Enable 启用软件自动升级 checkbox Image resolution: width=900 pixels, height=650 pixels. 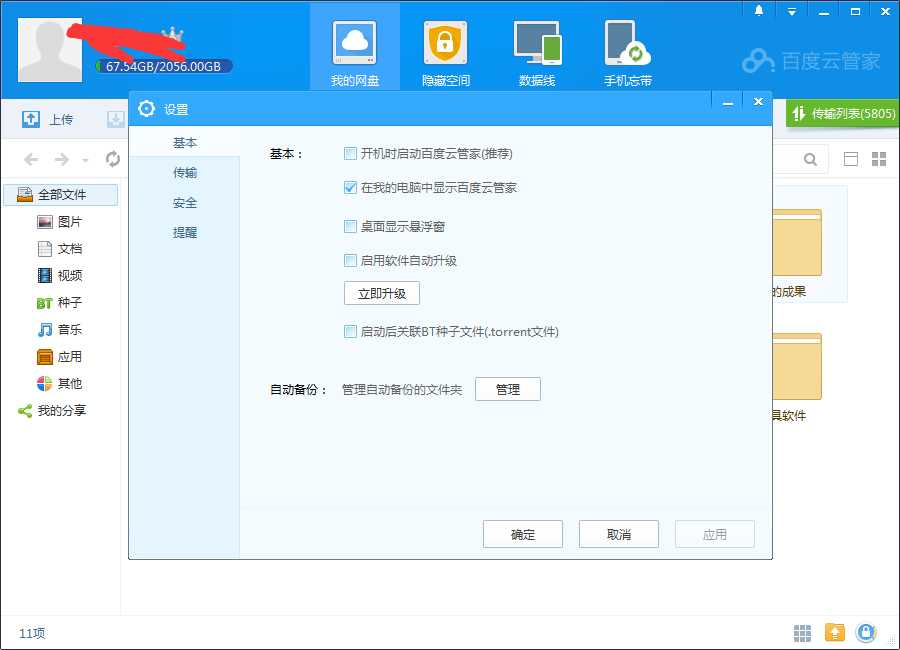[x=350, y=260]
